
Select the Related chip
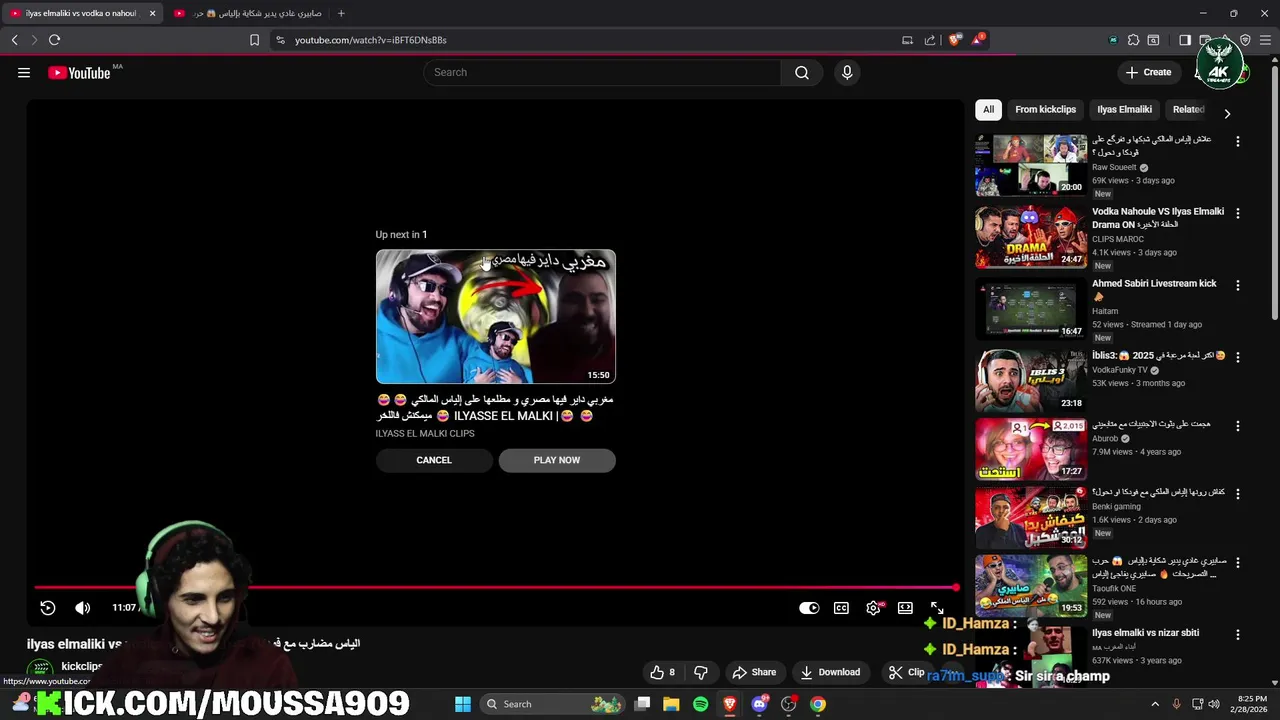(x=1188, y=109)
